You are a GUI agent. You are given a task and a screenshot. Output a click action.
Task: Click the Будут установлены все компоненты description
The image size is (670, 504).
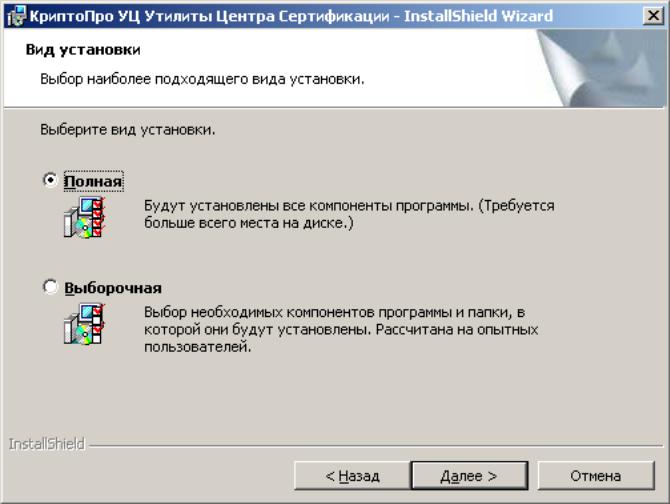(349, 214)
